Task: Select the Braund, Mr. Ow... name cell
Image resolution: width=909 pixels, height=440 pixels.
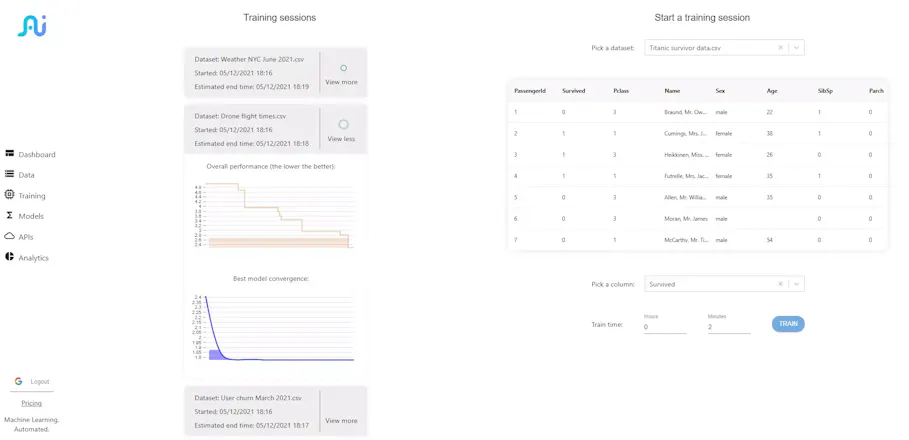Action: click(685, 112)
